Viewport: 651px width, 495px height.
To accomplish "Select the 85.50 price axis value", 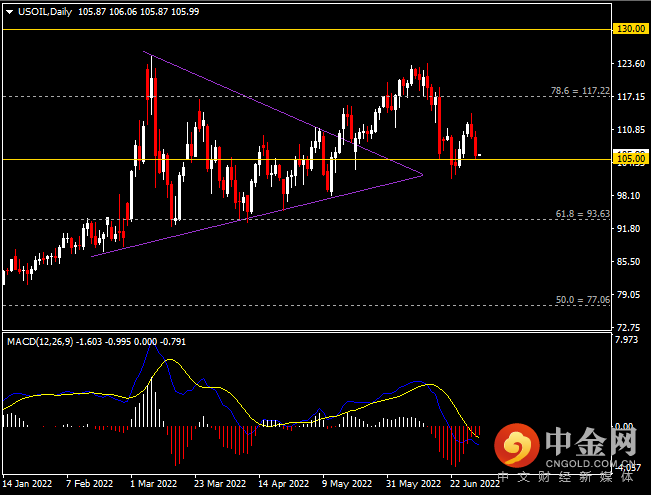I will pos(629,262).
